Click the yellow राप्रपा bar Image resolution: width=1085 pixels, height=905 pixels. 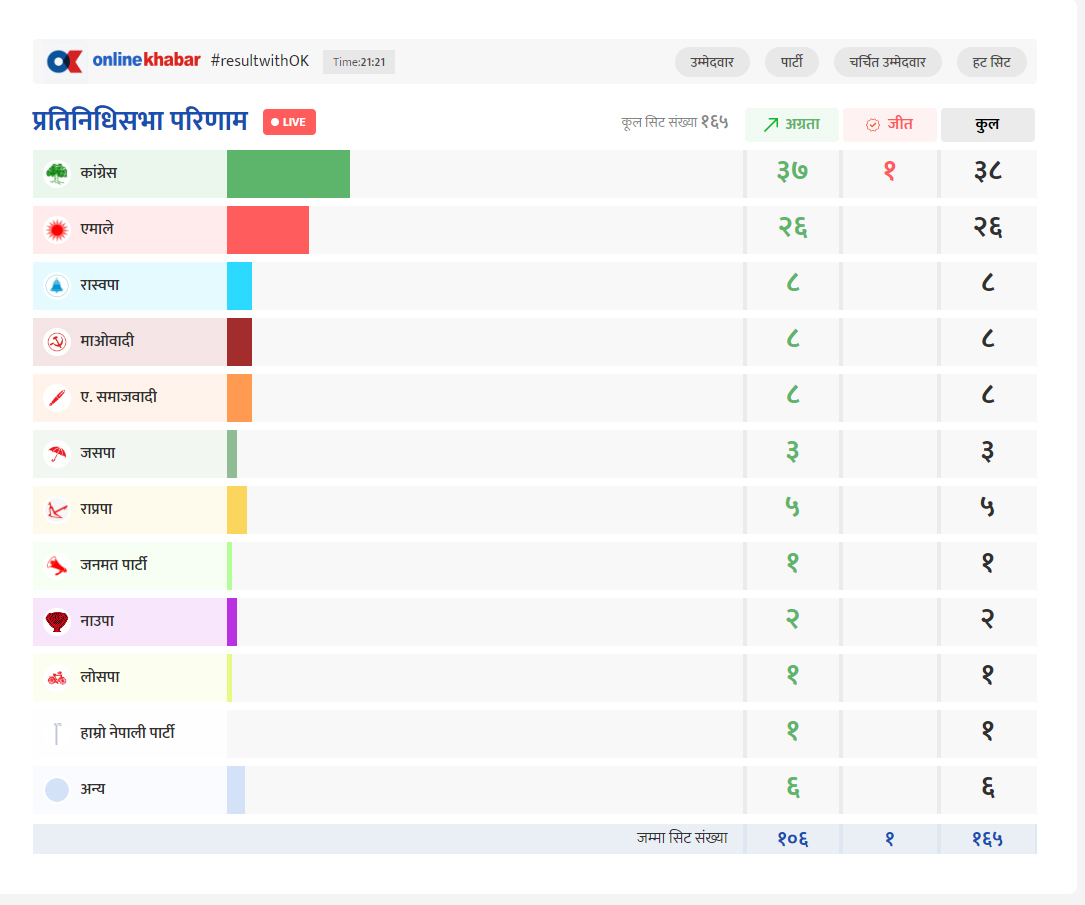click(x=237, y=510)
